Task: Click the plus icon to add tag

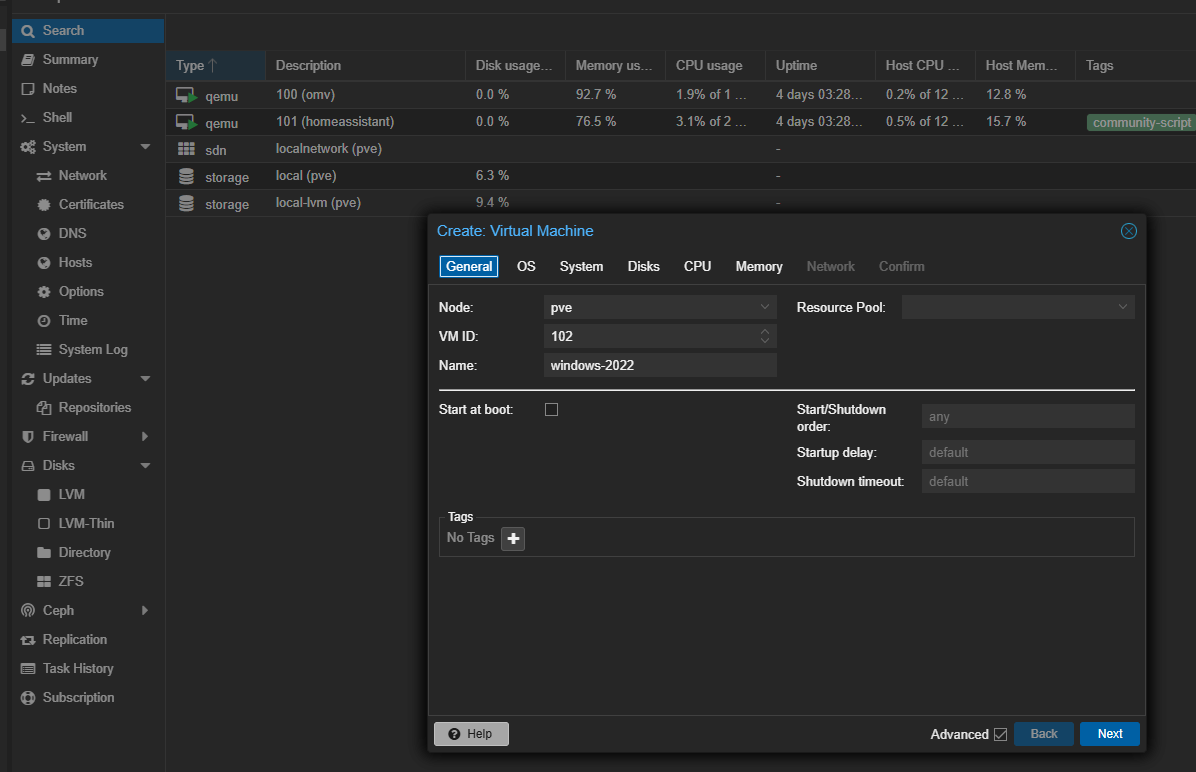Action: click(513, 539)
